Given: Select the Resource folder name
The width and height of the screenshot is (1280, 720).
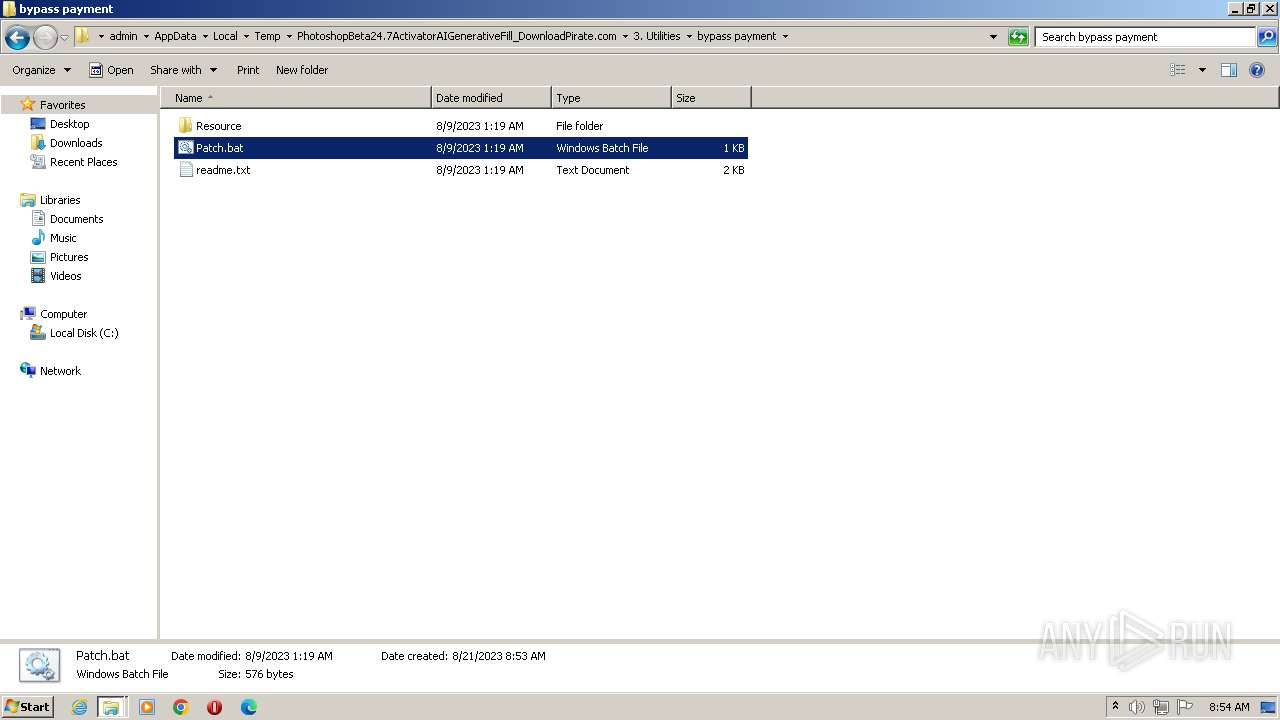Looking at the screenshot, I should [218, 126].
